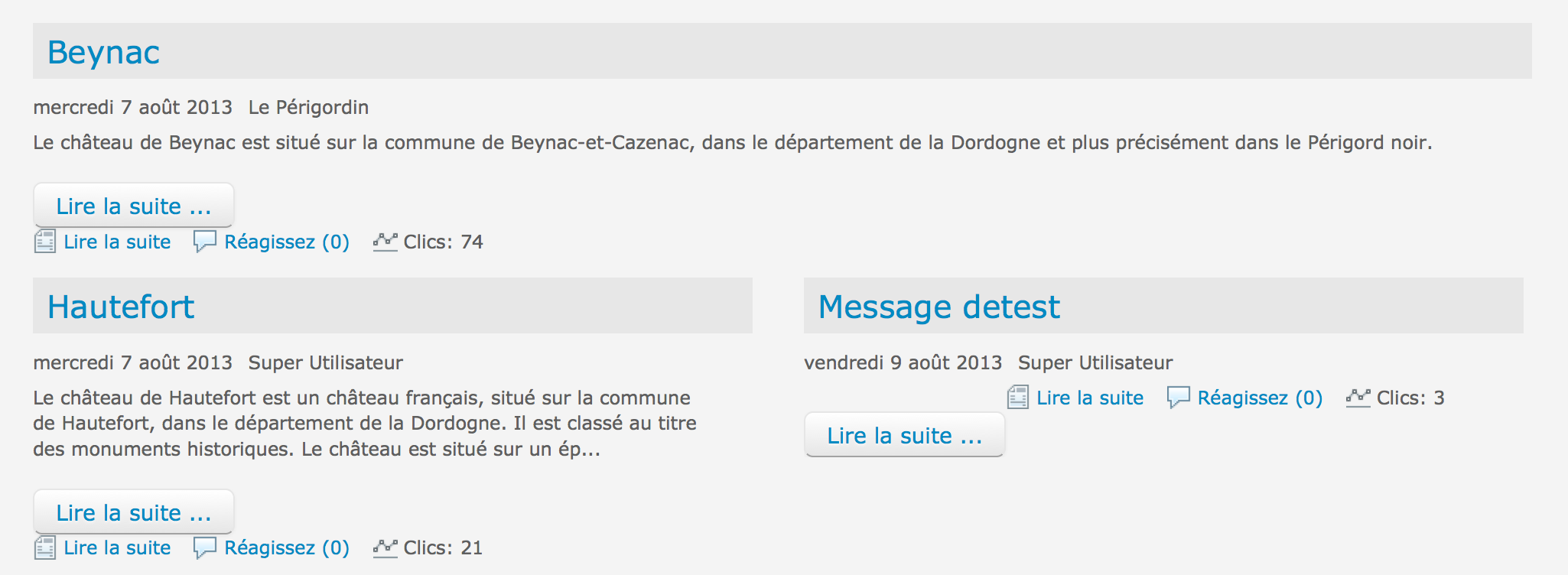Follow small 'Lire la suite' link for Message detest
The width and height of the screenshot is (1568, 575).
pos(1090,398)
